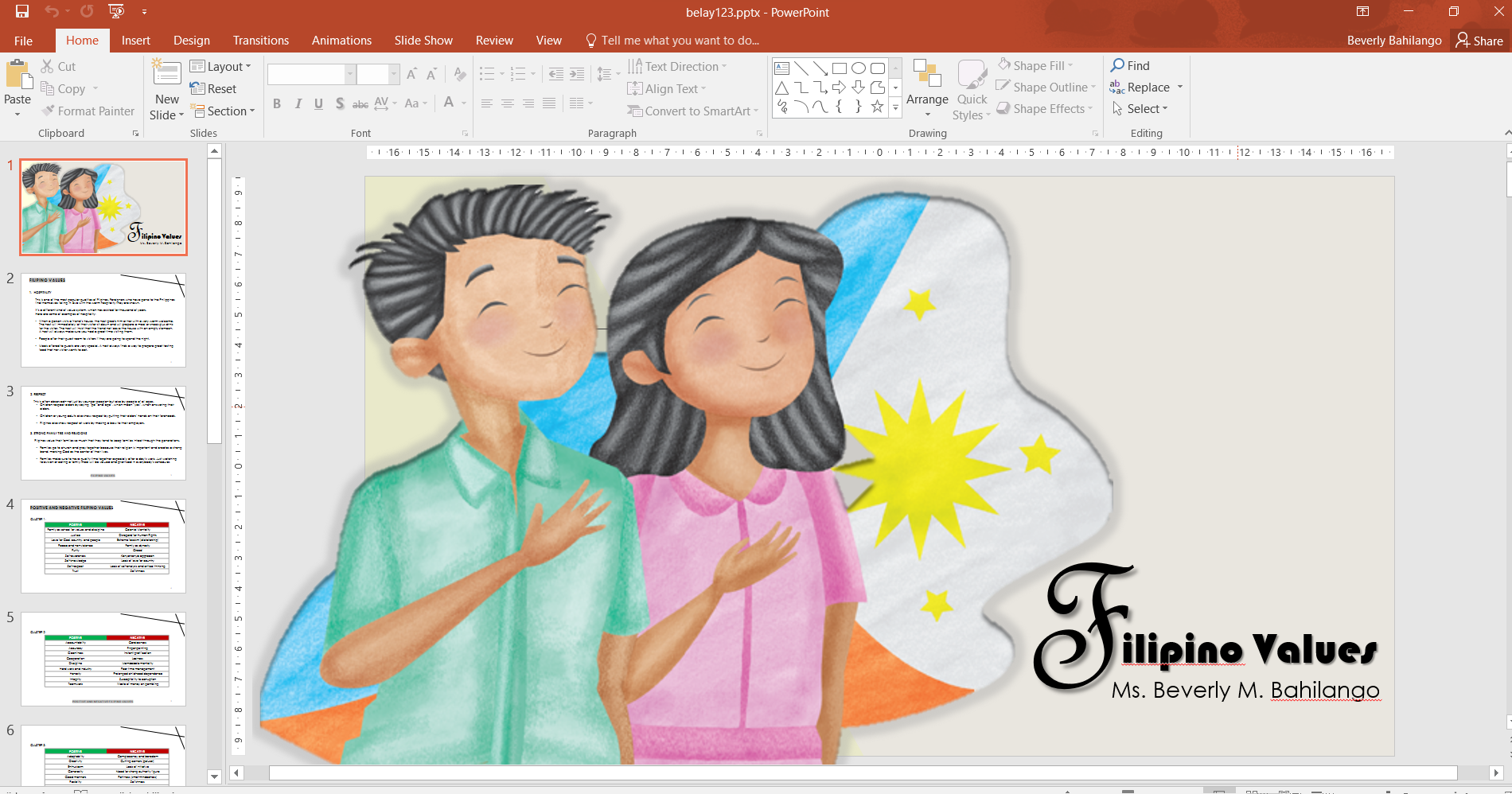
Task: Open the font name combo box
Action: [x=311, y=75]
